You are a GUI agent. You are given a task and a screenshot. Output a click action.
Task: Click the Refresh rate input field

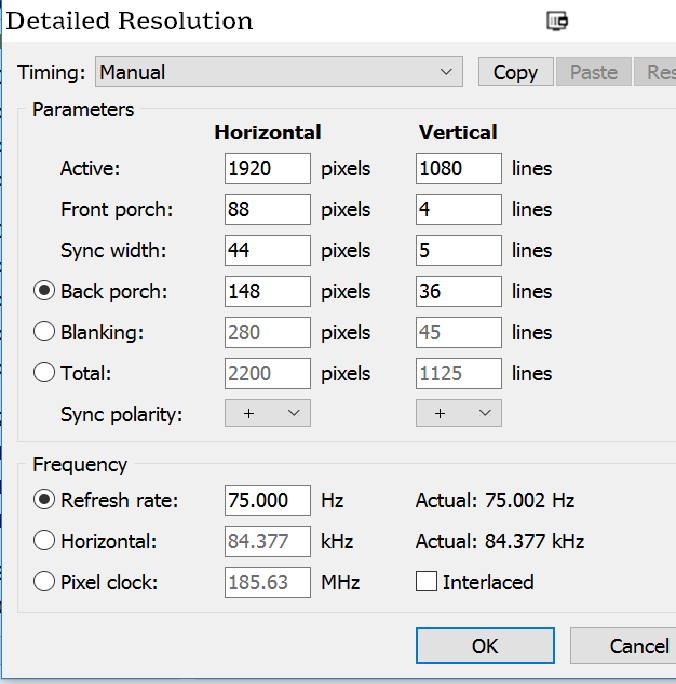(x=267, y=500)
